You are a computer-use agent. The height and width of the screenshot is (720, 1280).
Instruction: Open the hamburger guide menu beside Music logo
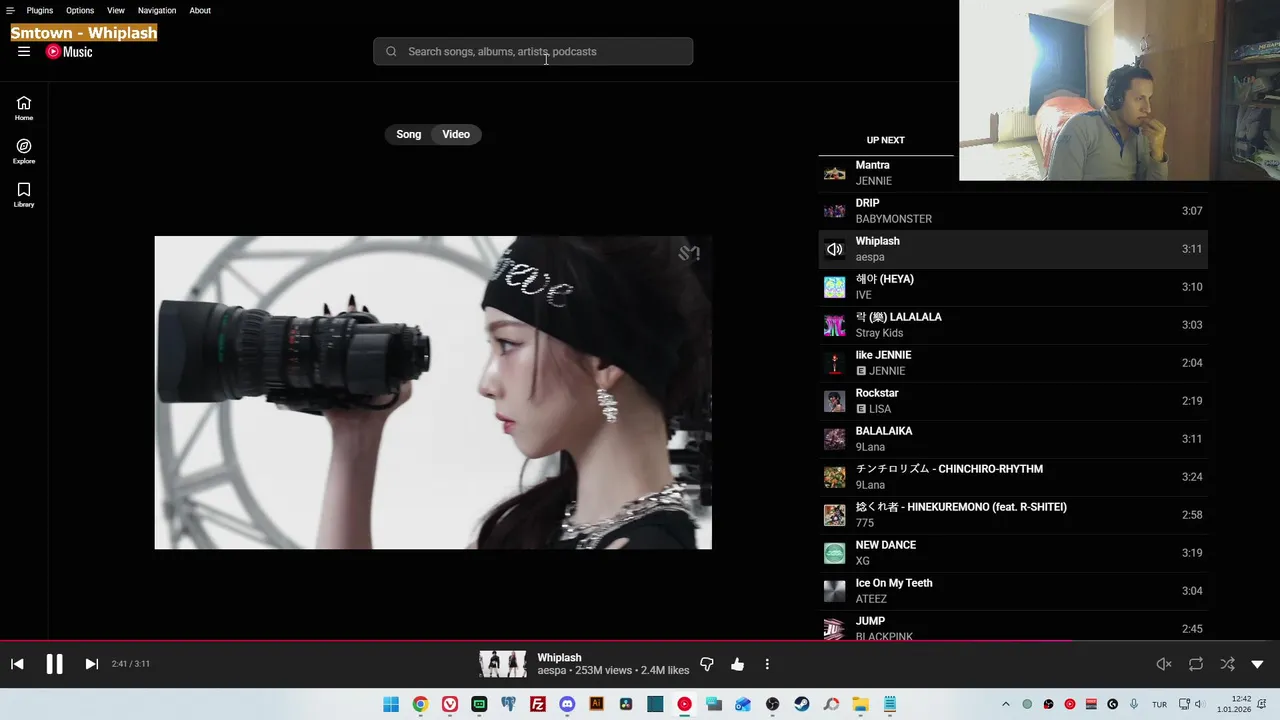coord(24,52)
